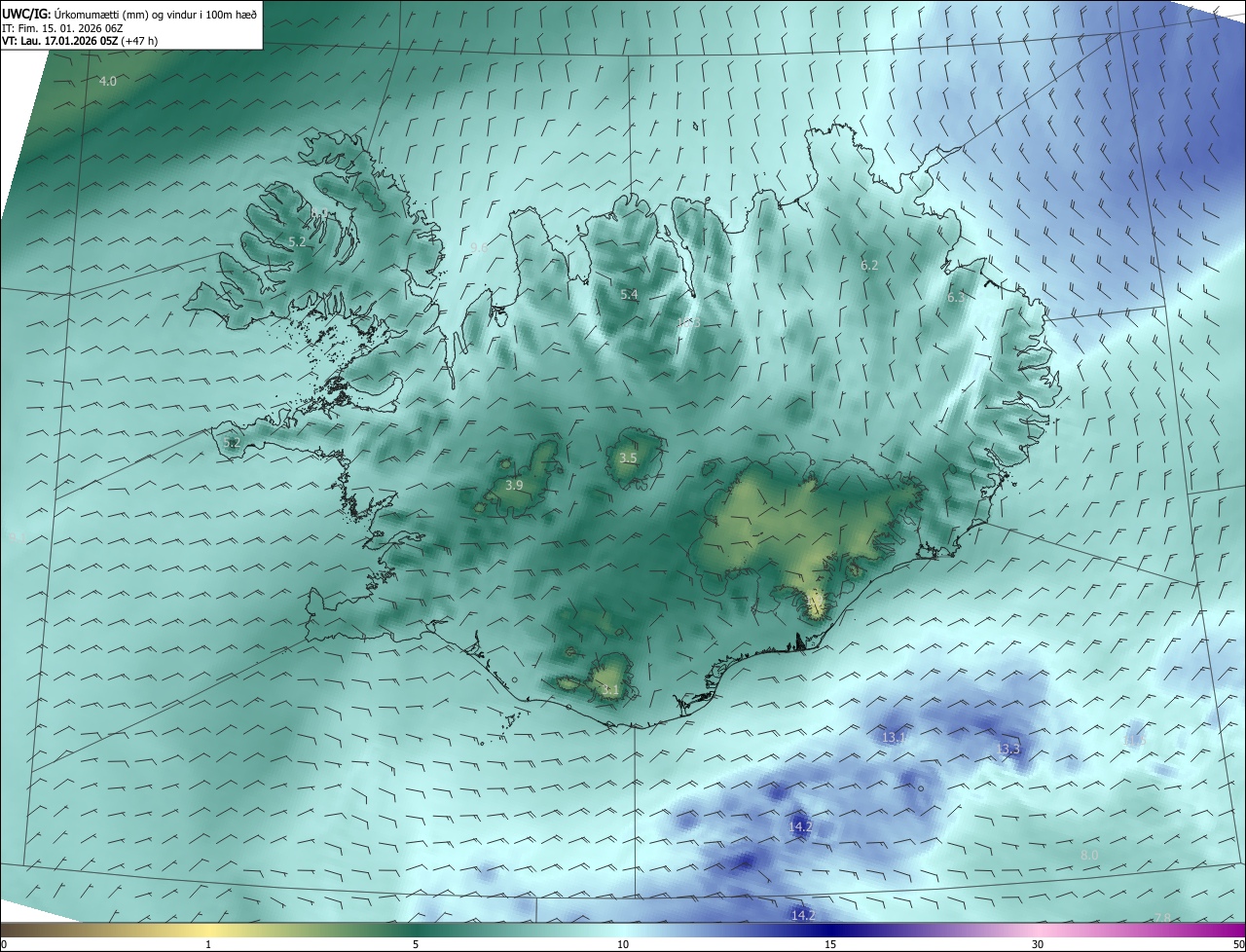This screenshot has height=952, width=1246.
Task: Click the 6.2 value label on the map
Action: point(869,265)
